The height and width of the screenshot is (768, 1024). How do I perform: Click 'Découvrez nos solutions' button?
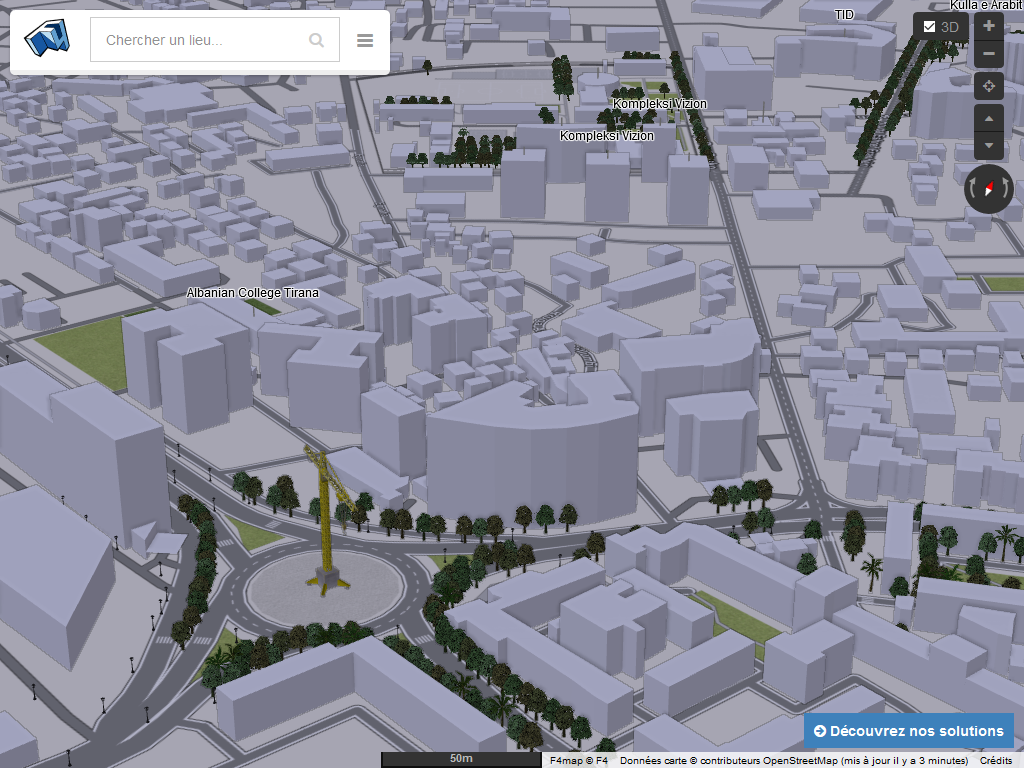point(908,731)
